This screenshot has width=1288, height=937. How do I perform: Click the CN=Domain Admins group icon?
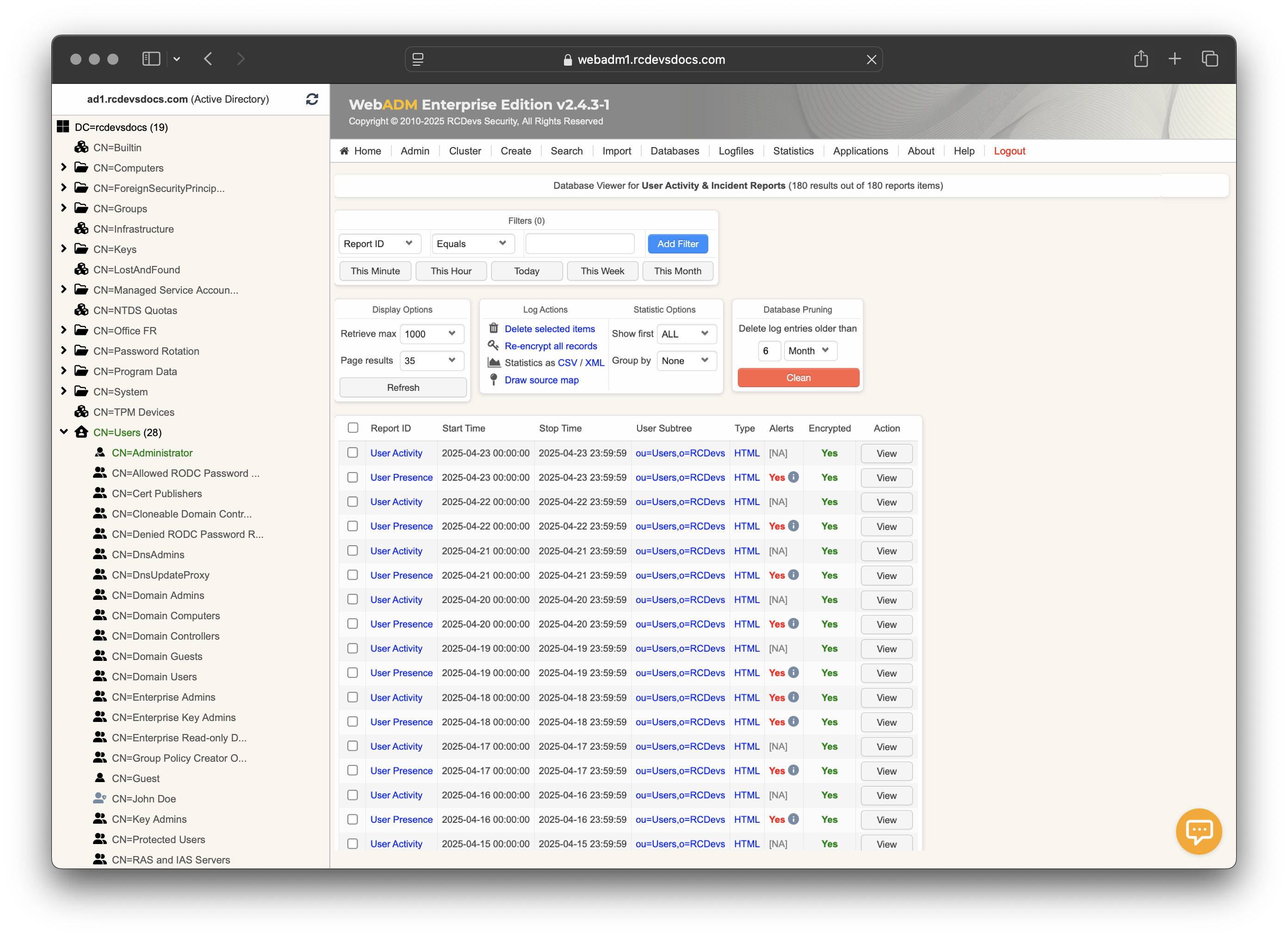tap(99, 595)
